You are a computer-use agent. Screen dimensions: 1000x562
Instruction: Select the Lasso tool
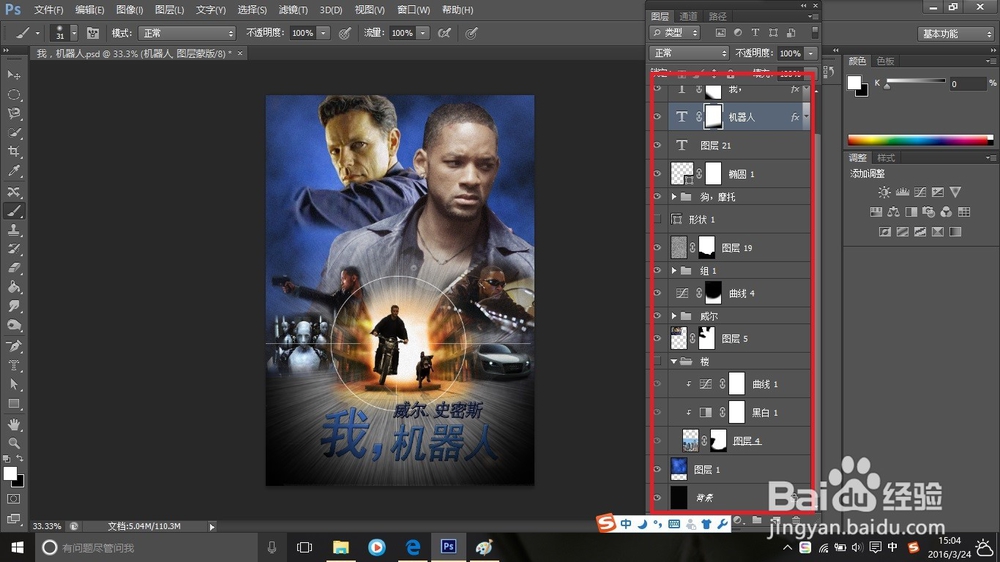point(13,114)
